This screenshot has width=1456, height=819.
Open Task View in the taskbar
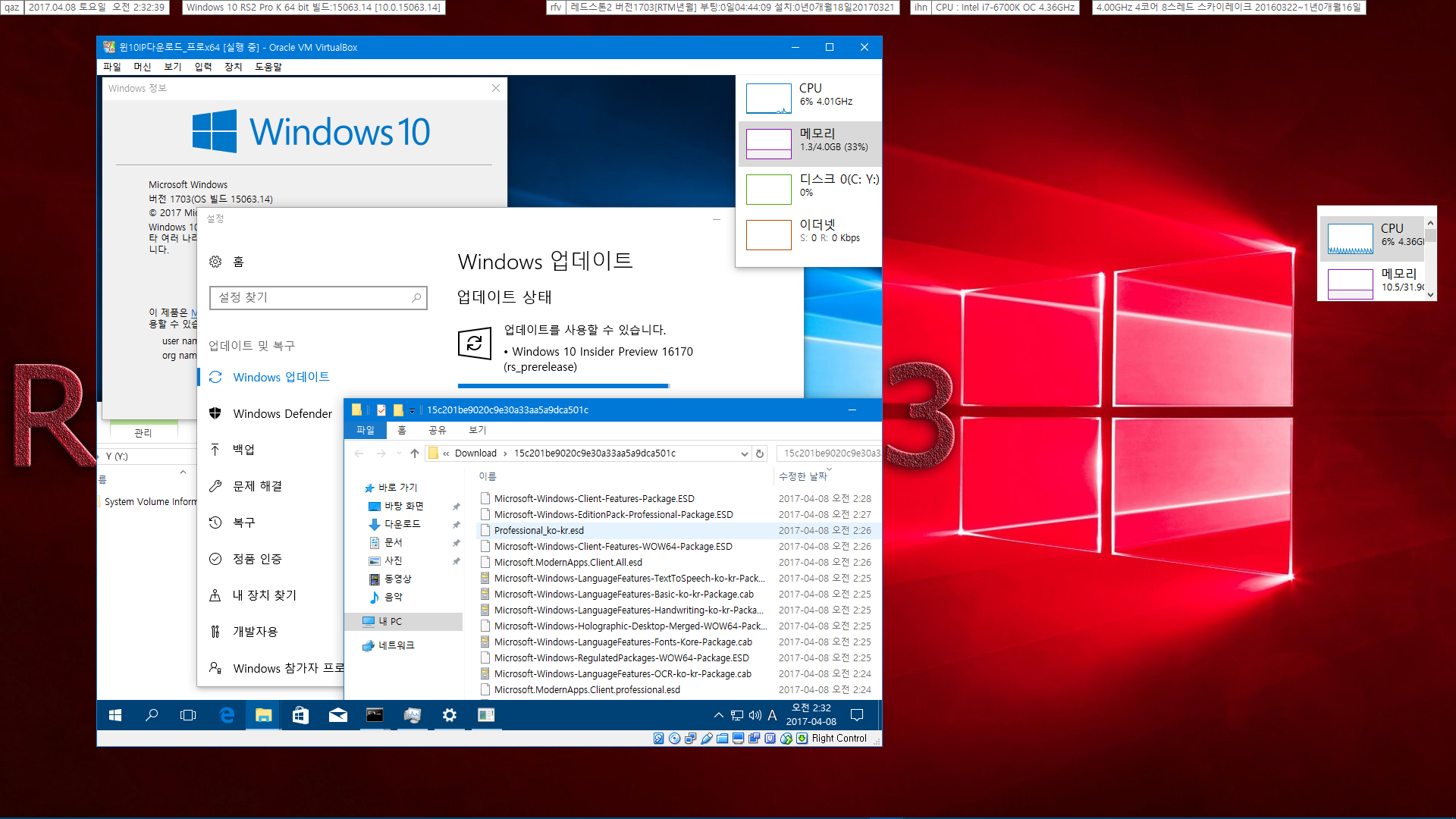(x=188, y=715)
